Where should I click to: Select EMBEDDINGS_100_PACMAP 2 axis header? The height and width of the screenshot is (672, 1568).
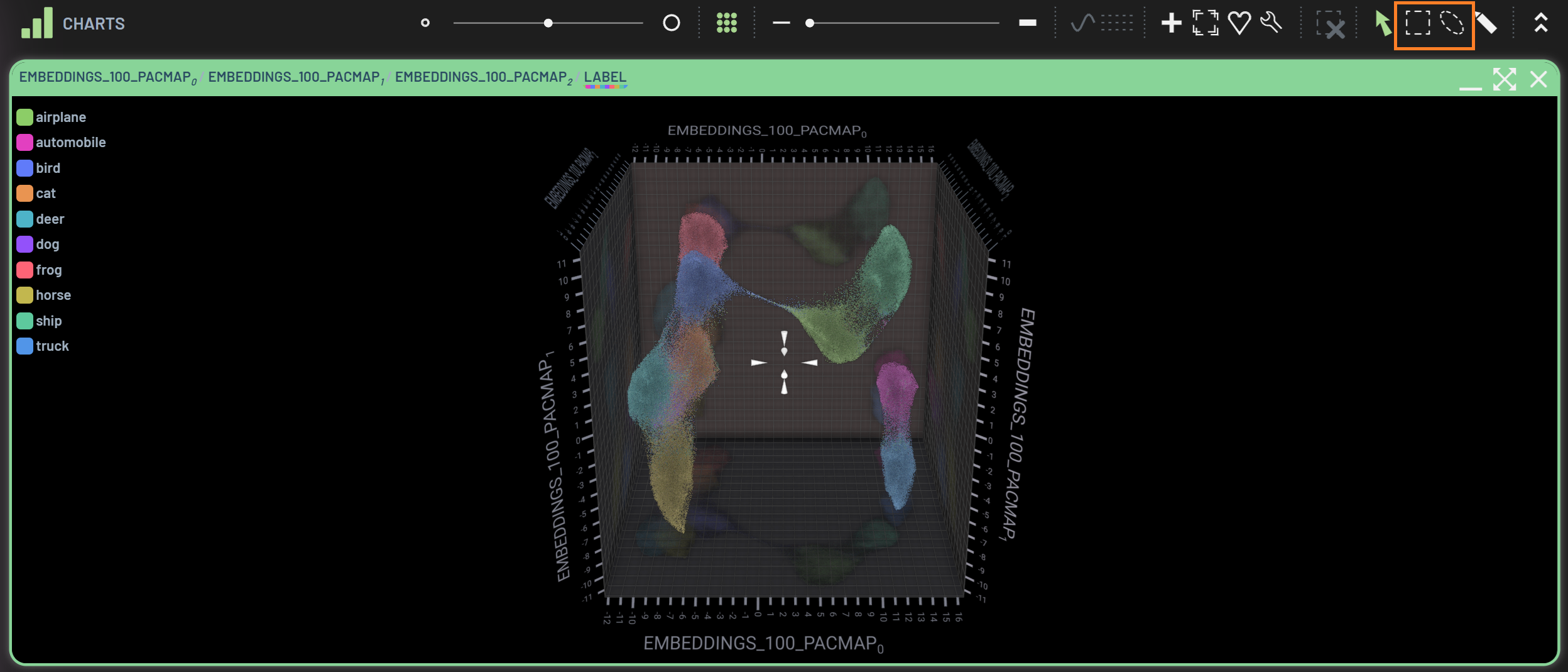pyautogui.click(x=483, y=77)
